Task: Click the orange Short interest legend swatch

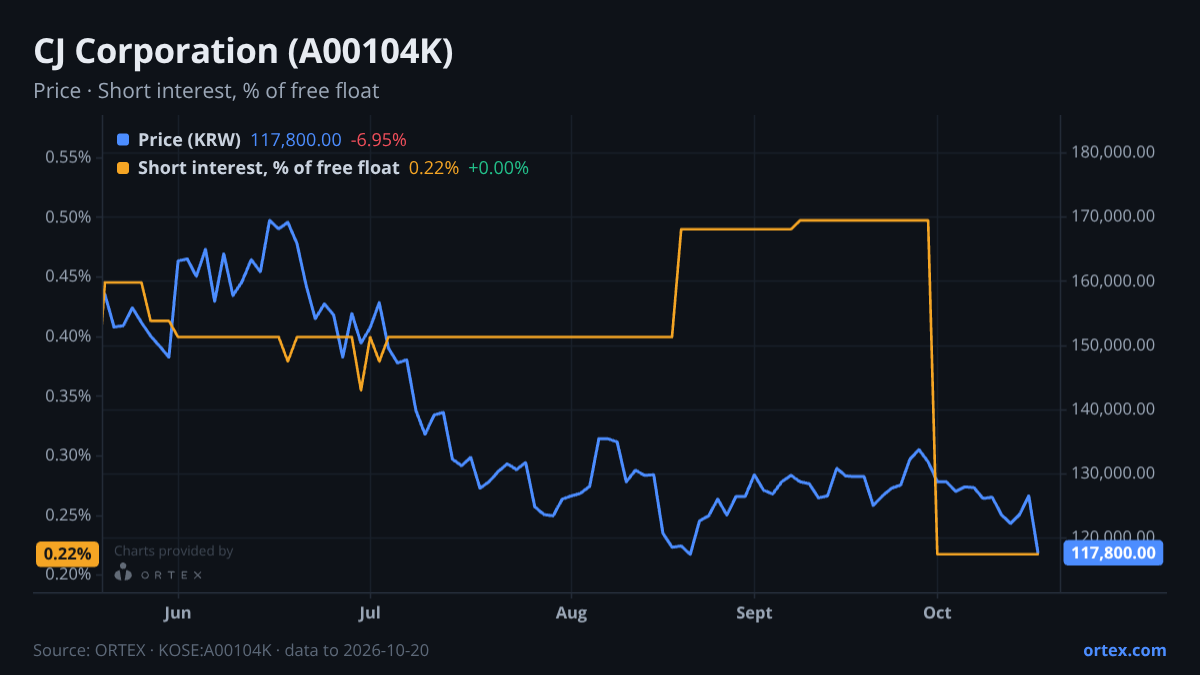Action: (123, 168)
